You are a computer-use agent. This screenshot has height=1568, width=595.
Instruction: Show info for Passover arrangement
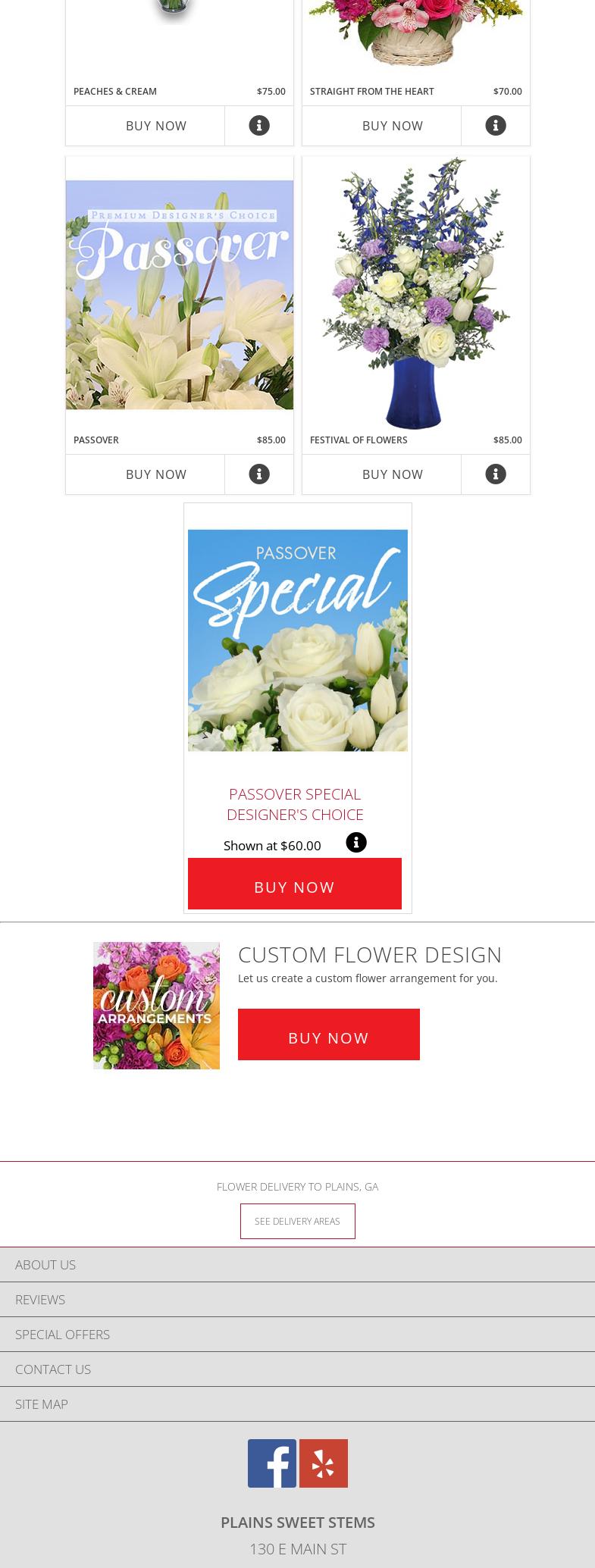[x=259, y=474]
